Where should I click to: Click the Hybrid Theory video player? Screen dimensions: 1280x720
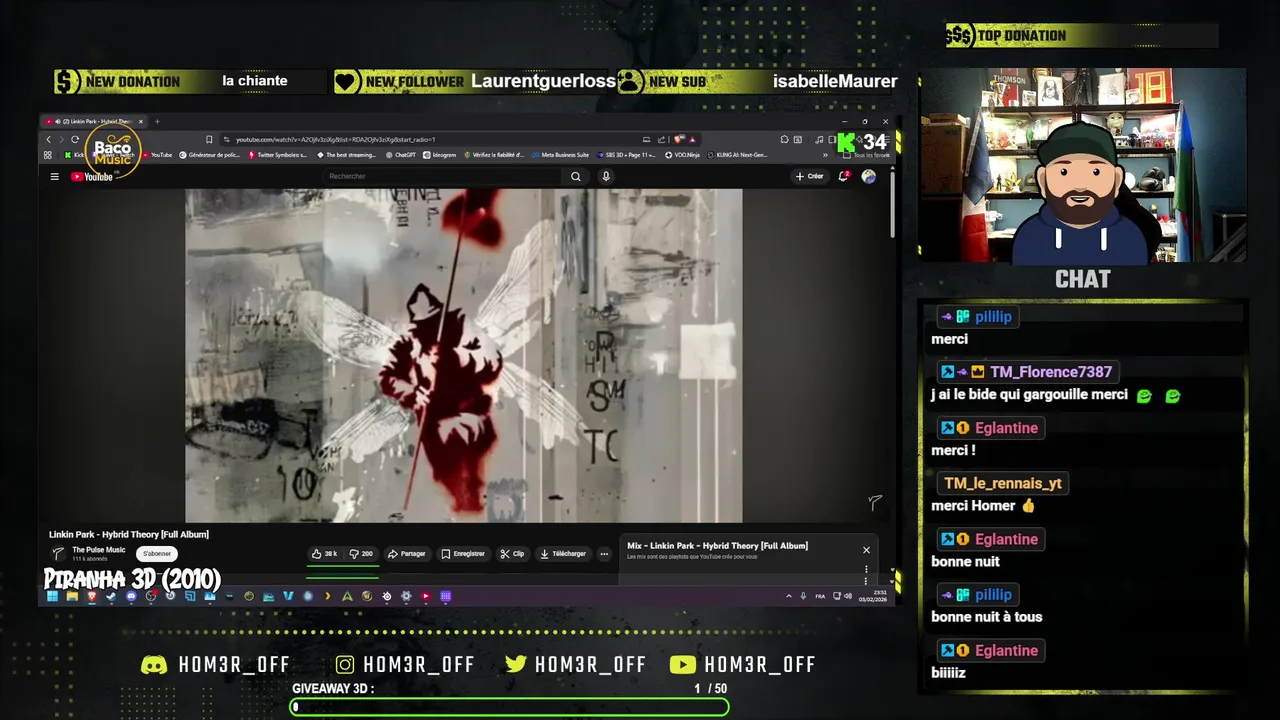[463, 355]
